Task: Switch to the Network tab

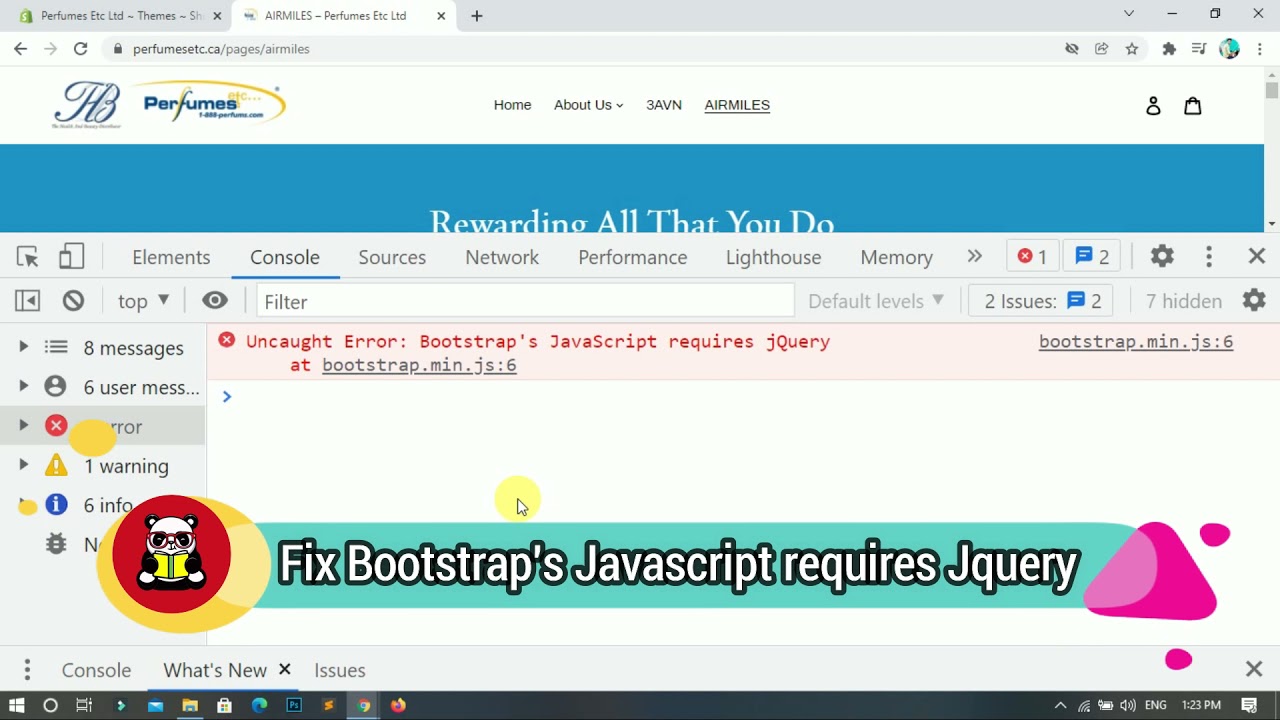Action: pos(502,257)
